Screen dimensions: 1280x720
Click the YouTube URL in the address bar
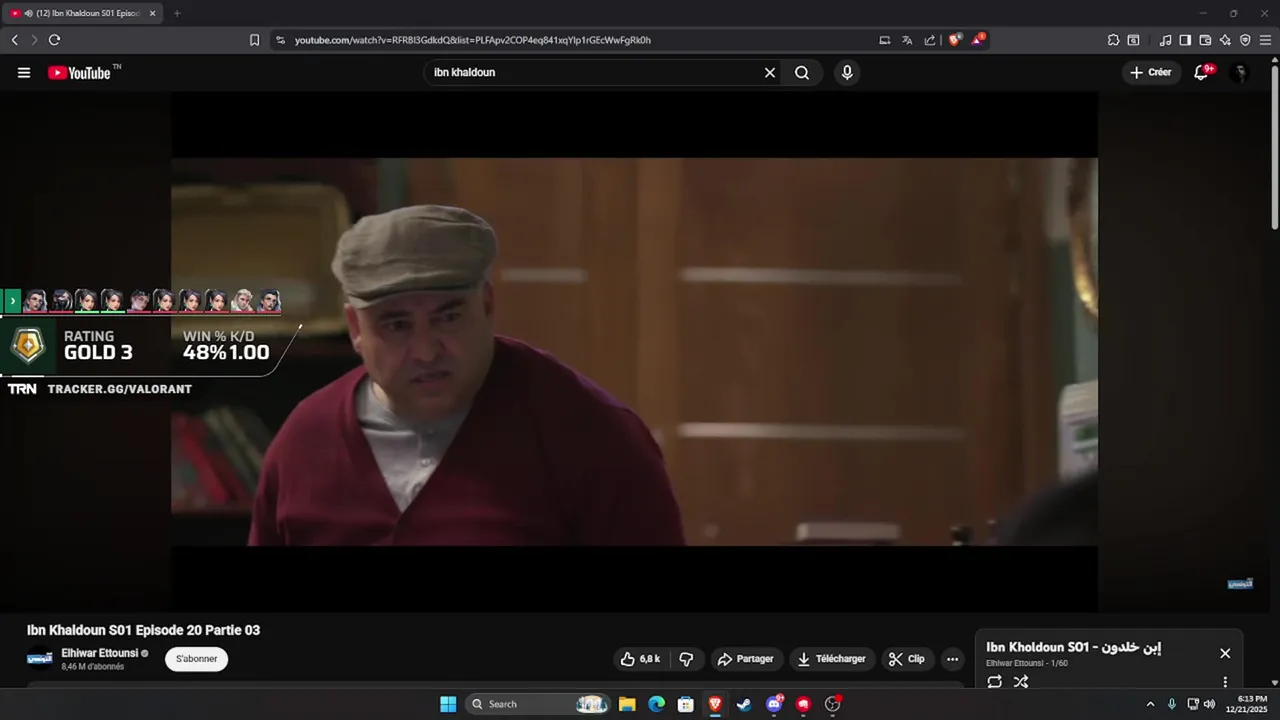click(x=472, y=40)
